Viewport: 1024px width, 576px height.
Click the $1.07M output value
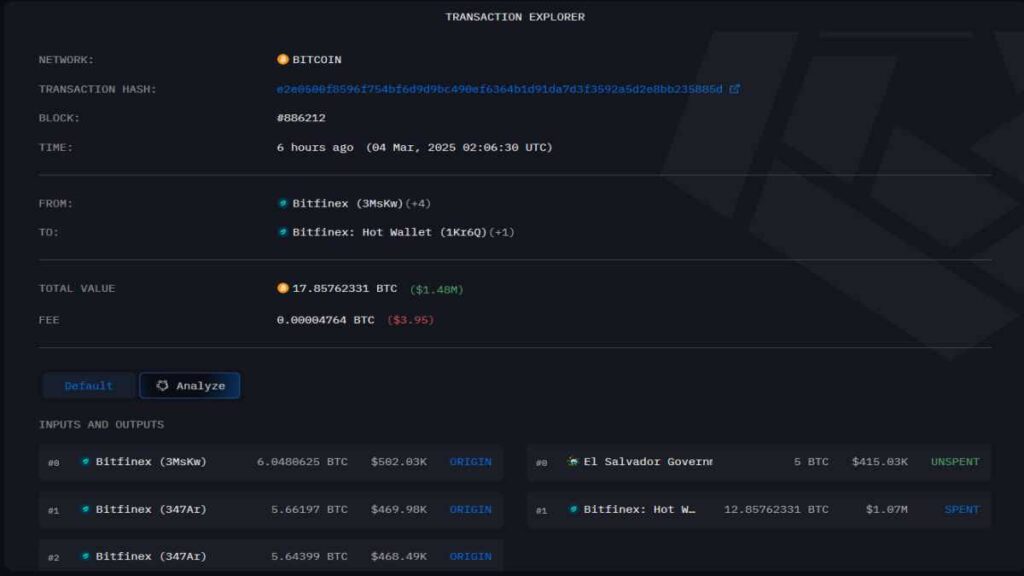pyautogui.click(x=887, y=509)
